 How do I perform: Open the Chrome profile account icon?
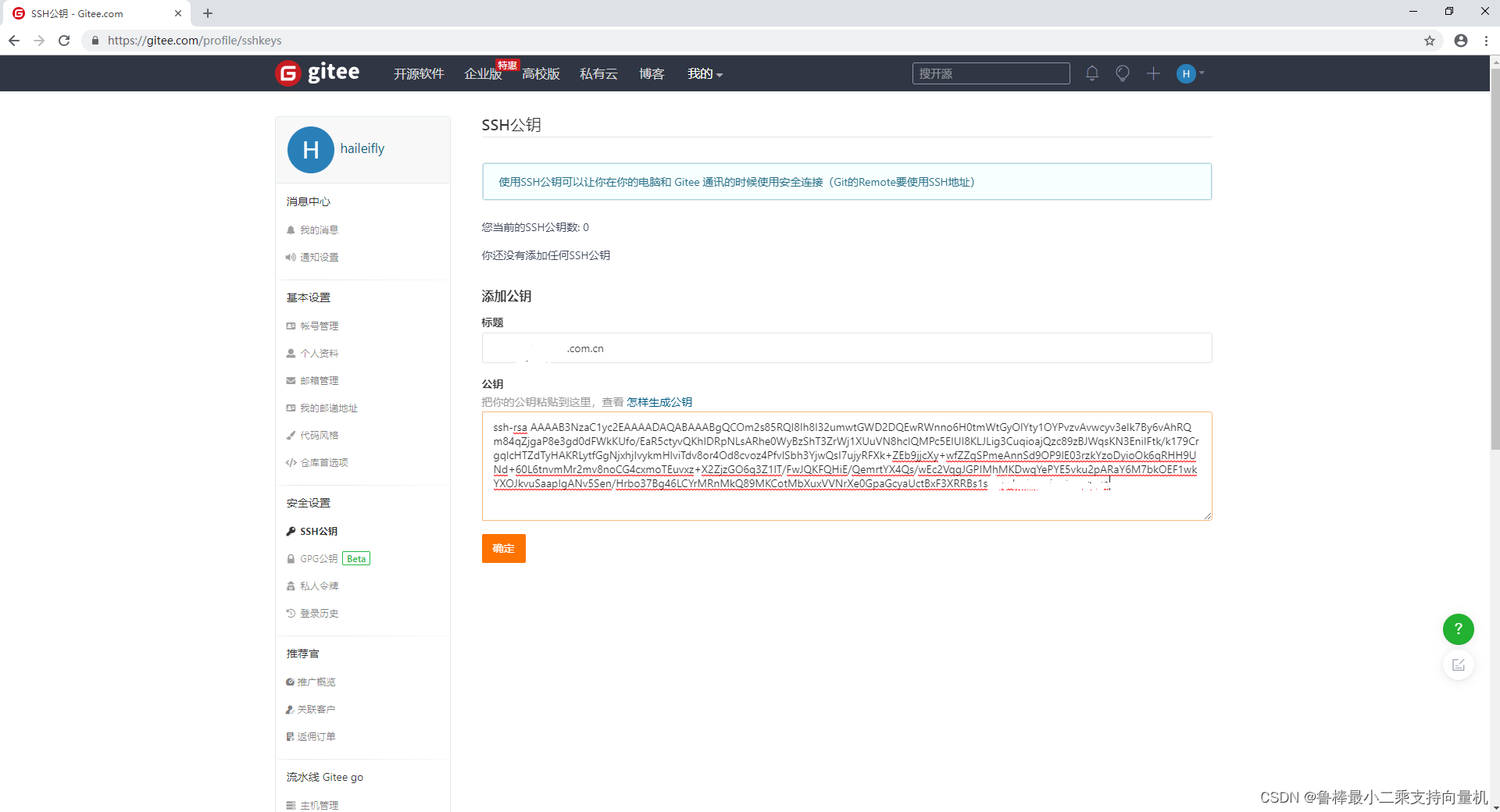coord(1461,41)
